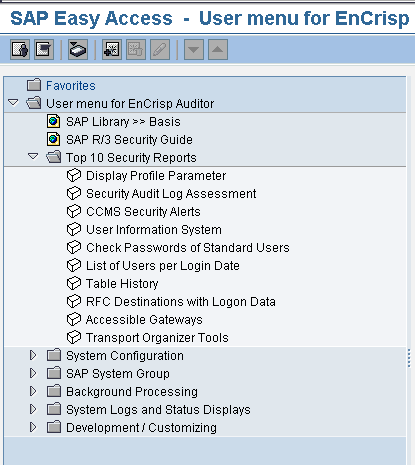Click the User menu toolbar icon

(20, 50)
